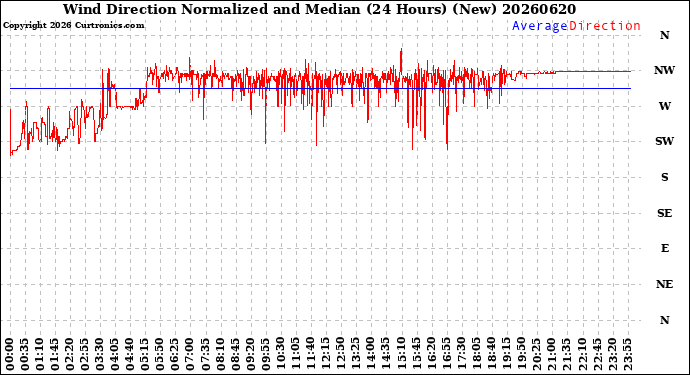Click the 08:10 time label

[220, 355]
